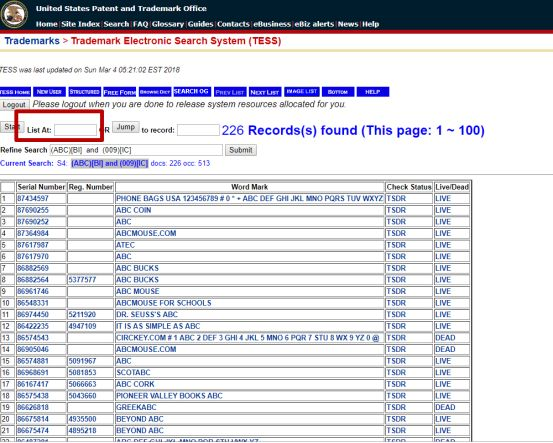This screenshot has height=443, width=553.
Task: Open serial number 86675474
Action: click(x=33, y=431)
